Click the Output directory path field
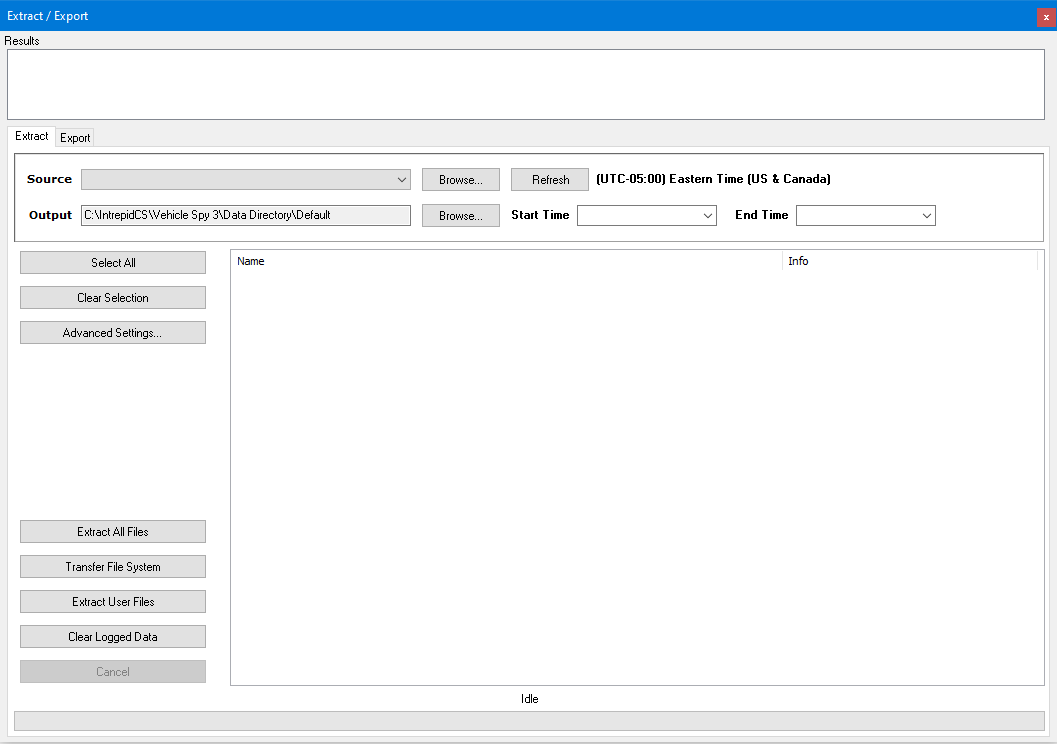Viewport: 1057px width, 744px height. (x=245, y=216)
